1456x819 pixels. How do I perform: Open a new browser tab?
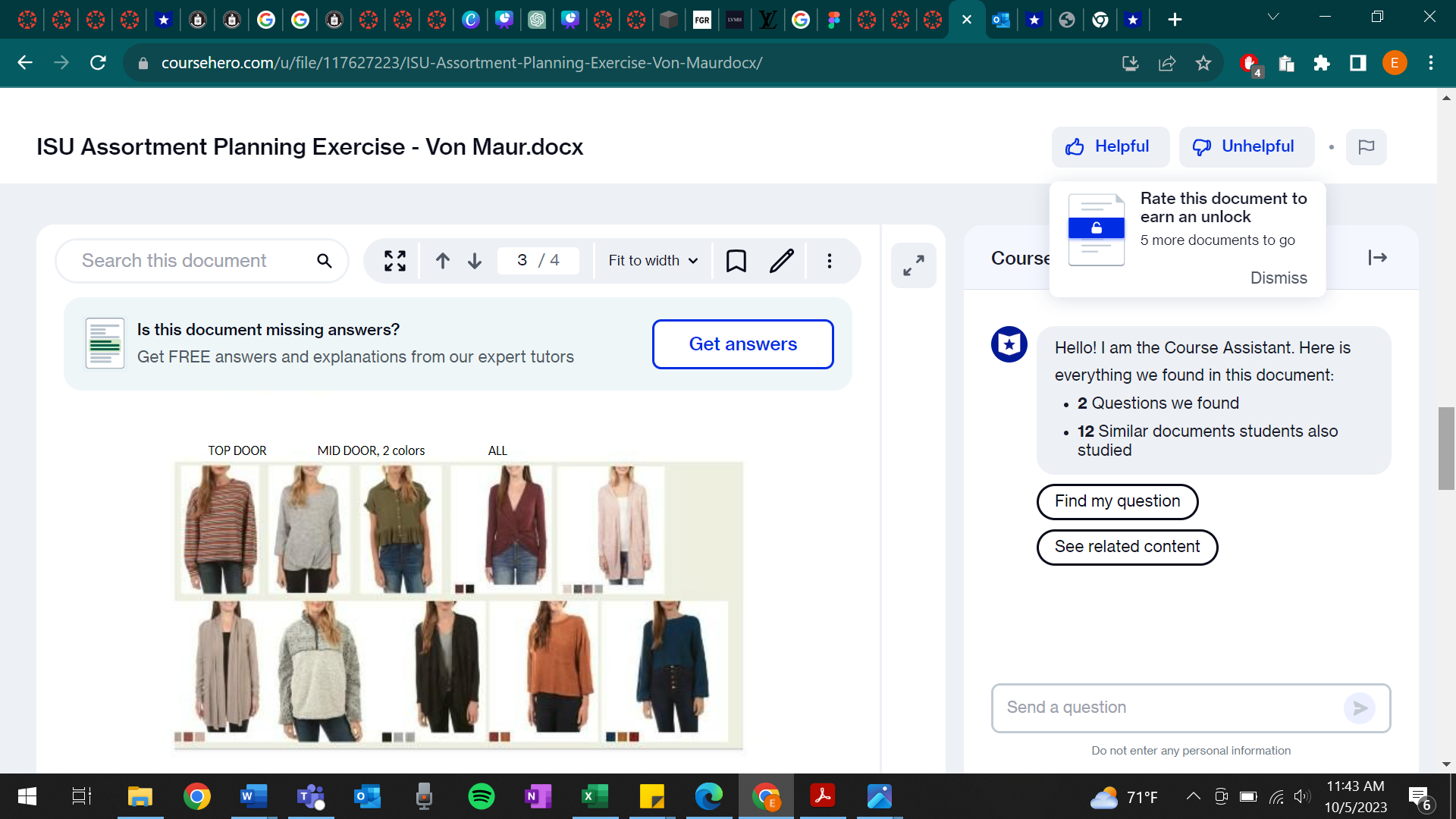(x=1175, y=20)
